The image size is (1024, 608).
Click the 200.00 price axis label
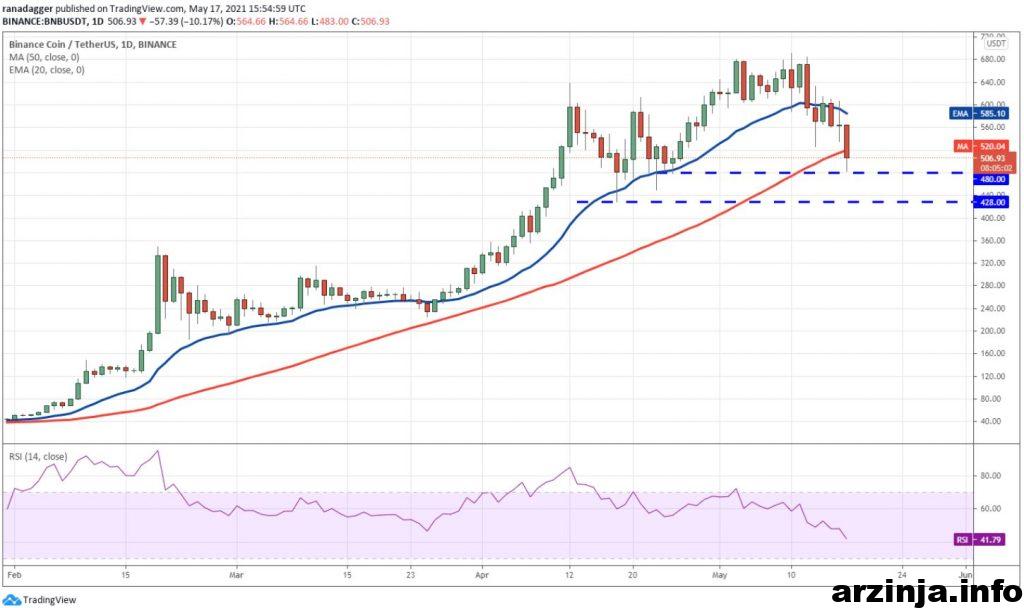pos(993,331)
